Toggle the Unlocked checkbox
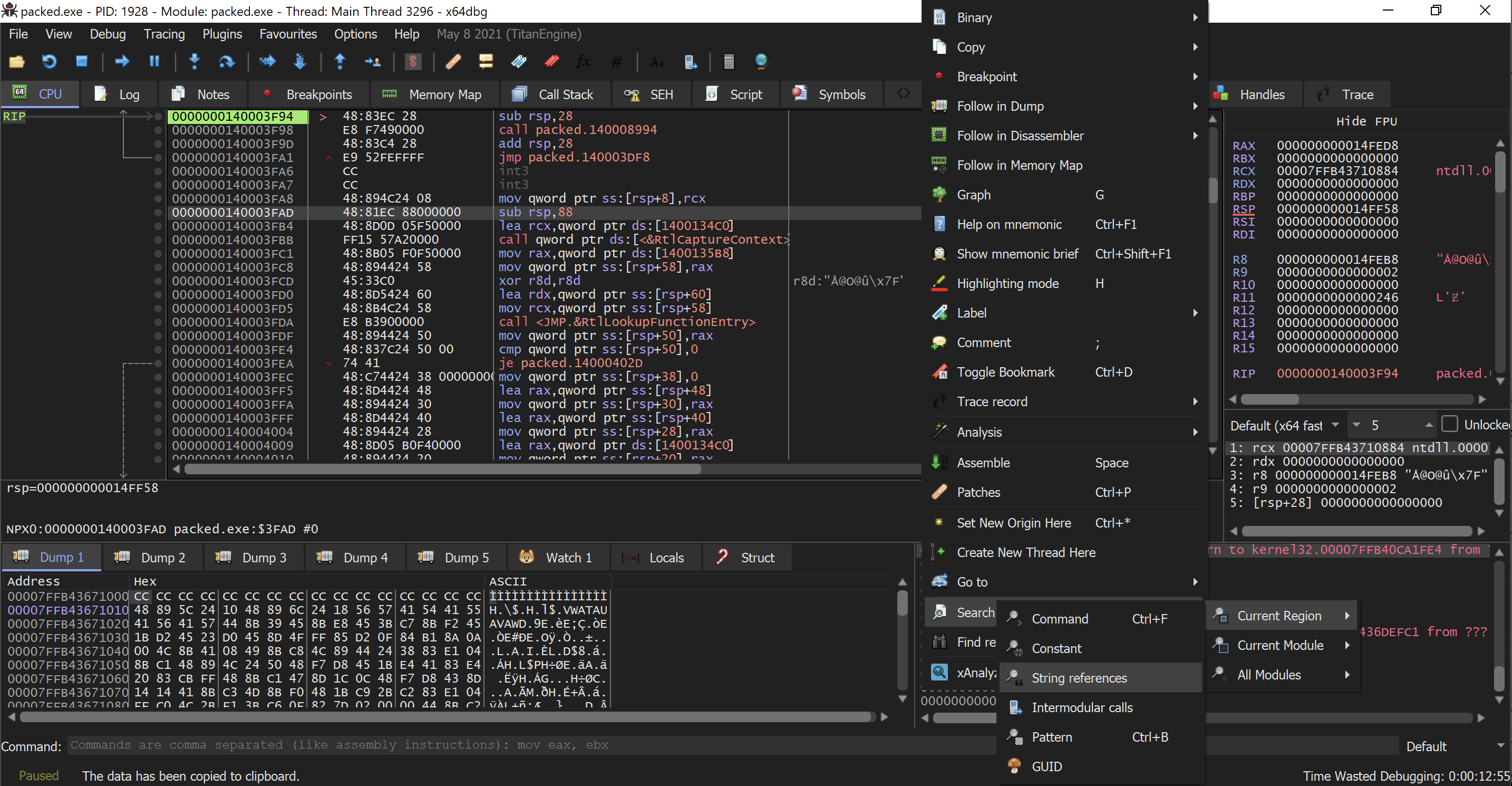The image size is (1512, 786). (x=1449, y=424)
